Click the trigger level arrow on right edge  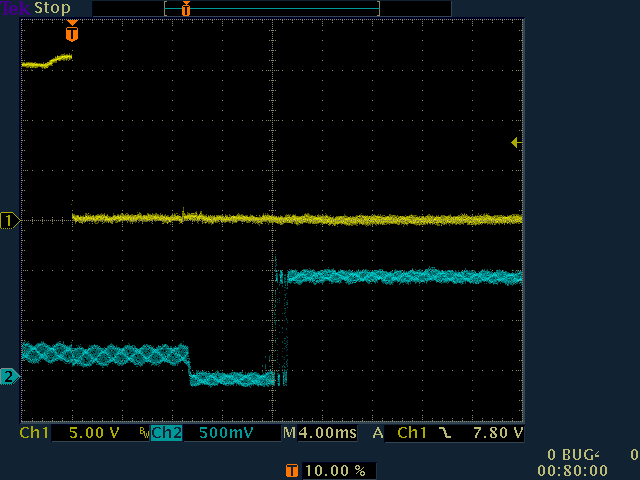click(x=516, y=143)
